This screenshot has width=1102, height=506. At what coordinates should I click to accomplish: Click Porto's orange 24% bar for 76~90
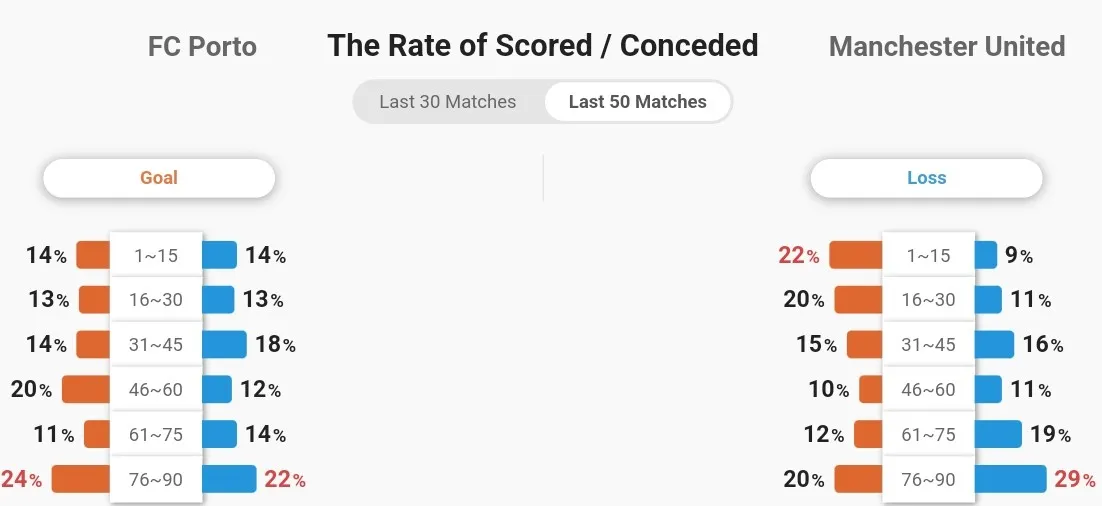click(81, 479)
